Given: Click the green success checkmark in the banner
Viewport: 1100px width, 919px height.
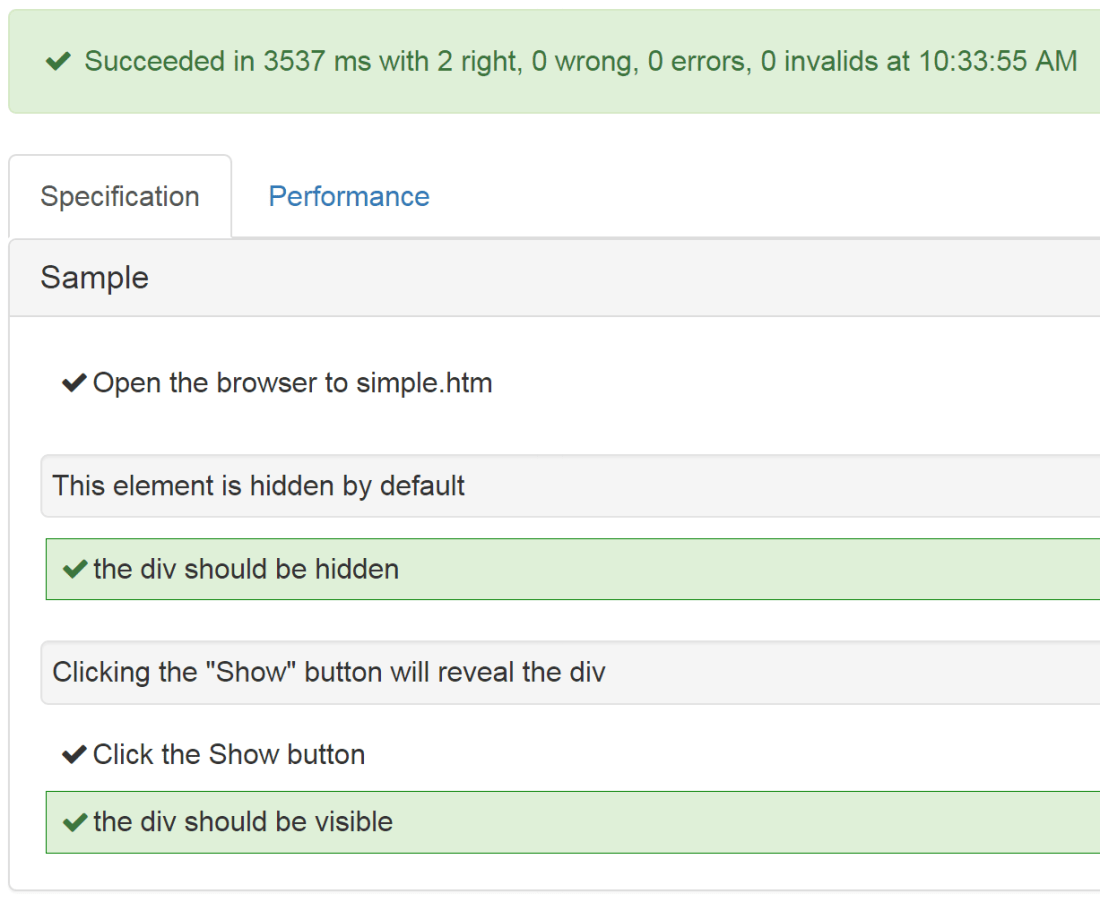Looking at the screenshot, I should coord(58,62).
